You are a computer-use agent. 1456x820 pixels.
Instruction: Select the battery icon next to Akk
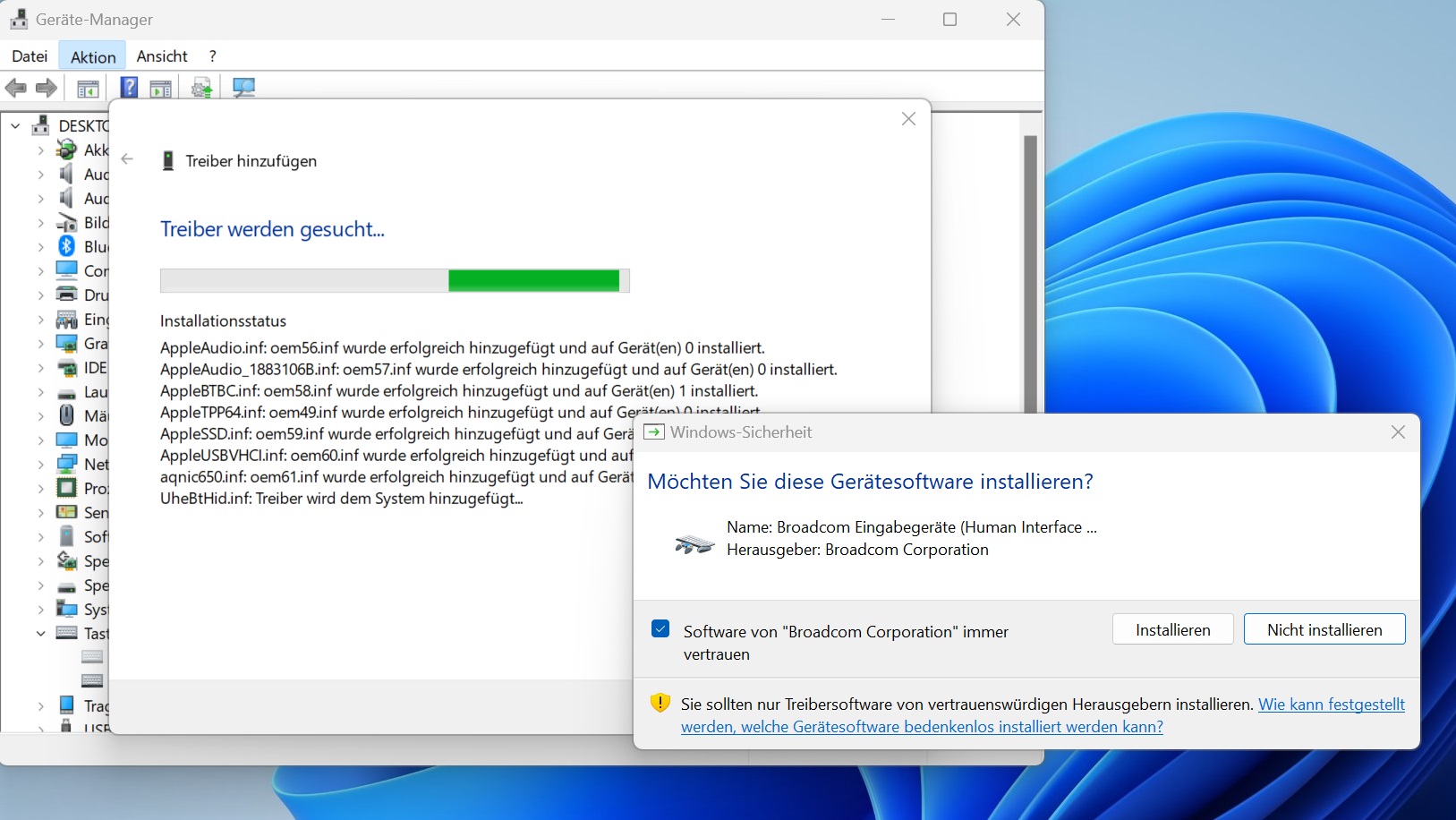[x=66, y=149]
